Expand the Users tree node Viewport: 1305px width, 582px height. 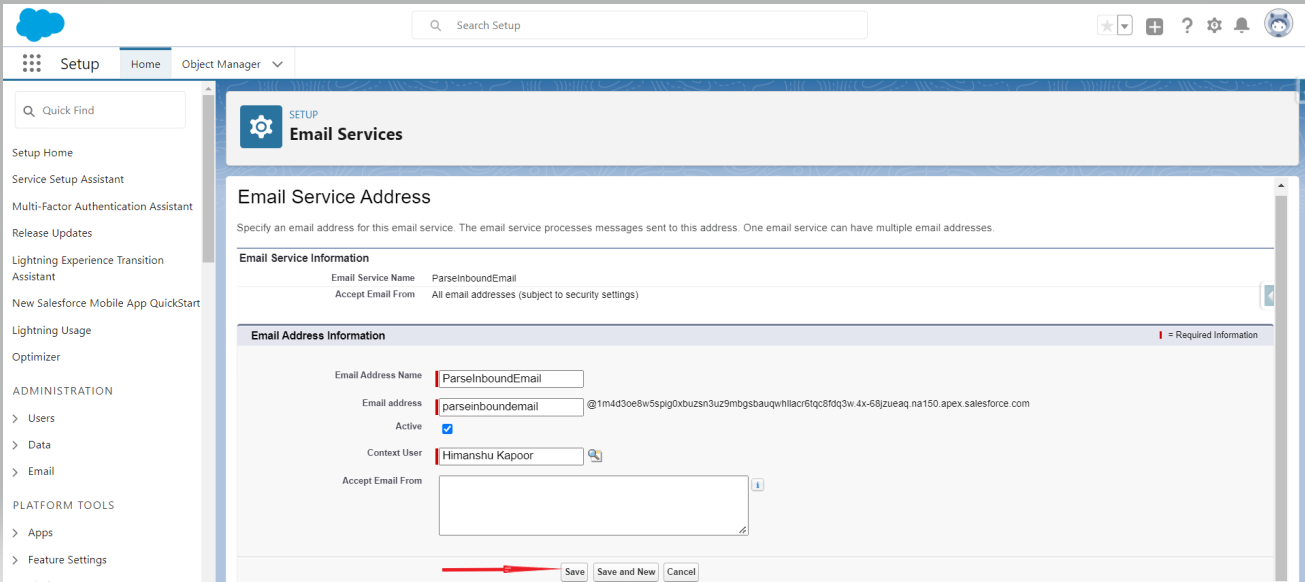click(16, 418)
